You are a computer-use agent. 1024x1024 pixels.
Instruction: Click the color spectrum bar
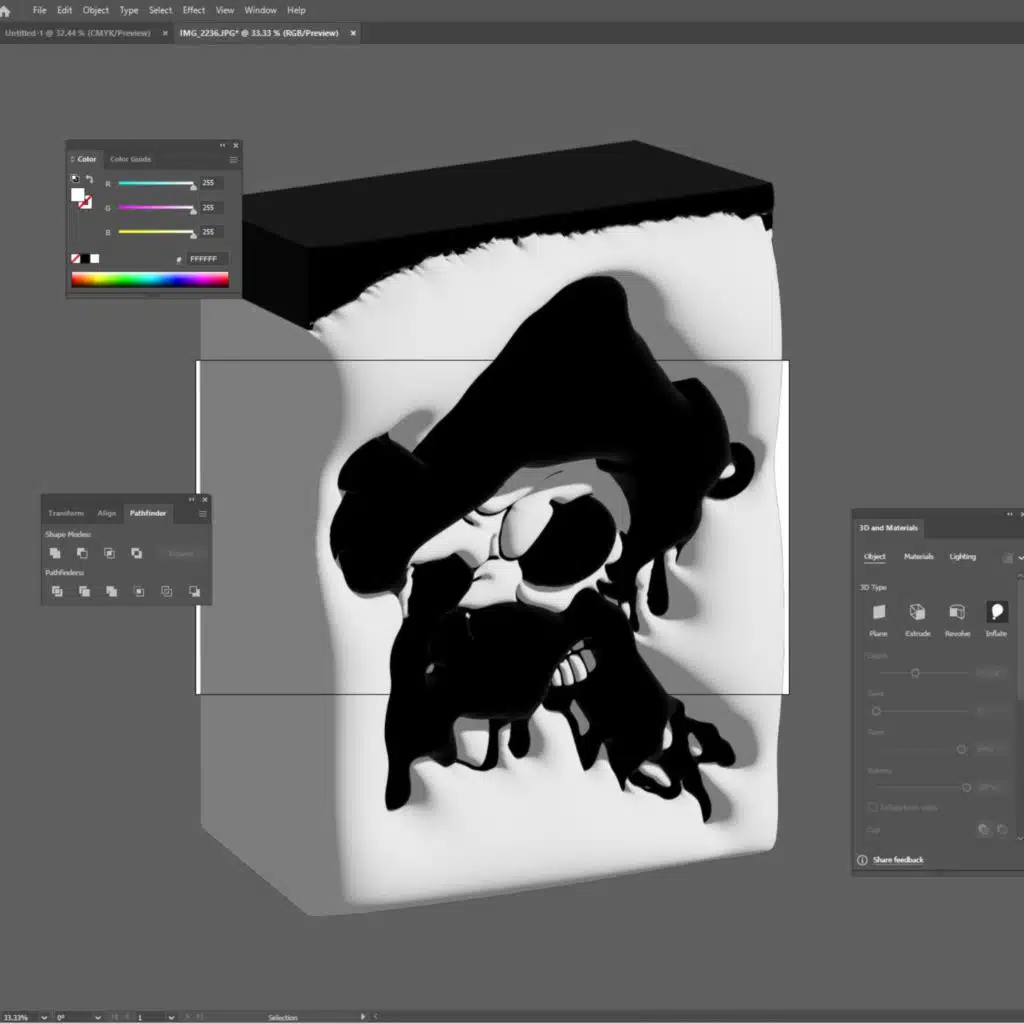click(150, 280)
